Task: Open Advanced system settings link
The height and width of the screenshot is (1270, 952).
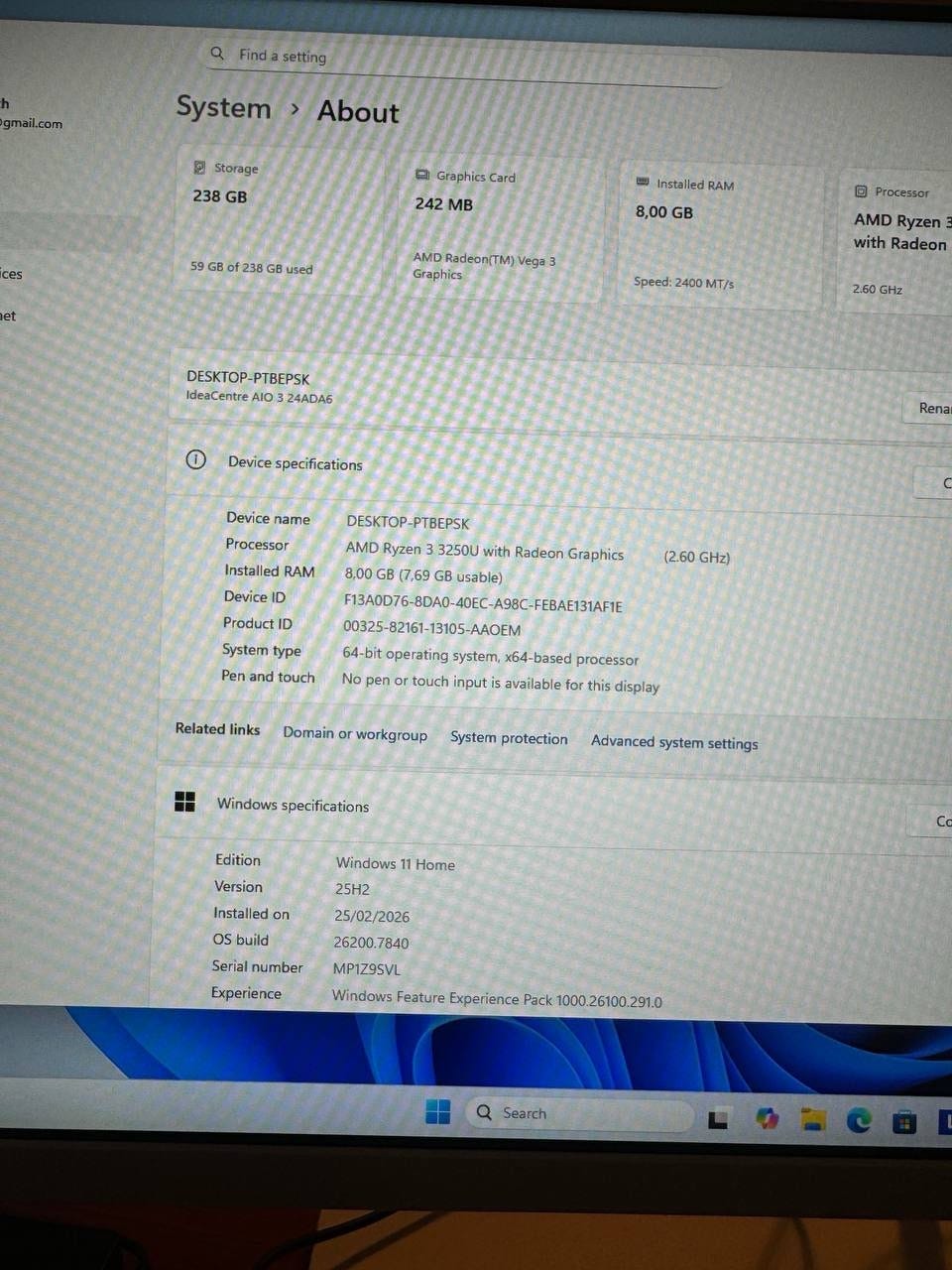Action: [674, 742]
